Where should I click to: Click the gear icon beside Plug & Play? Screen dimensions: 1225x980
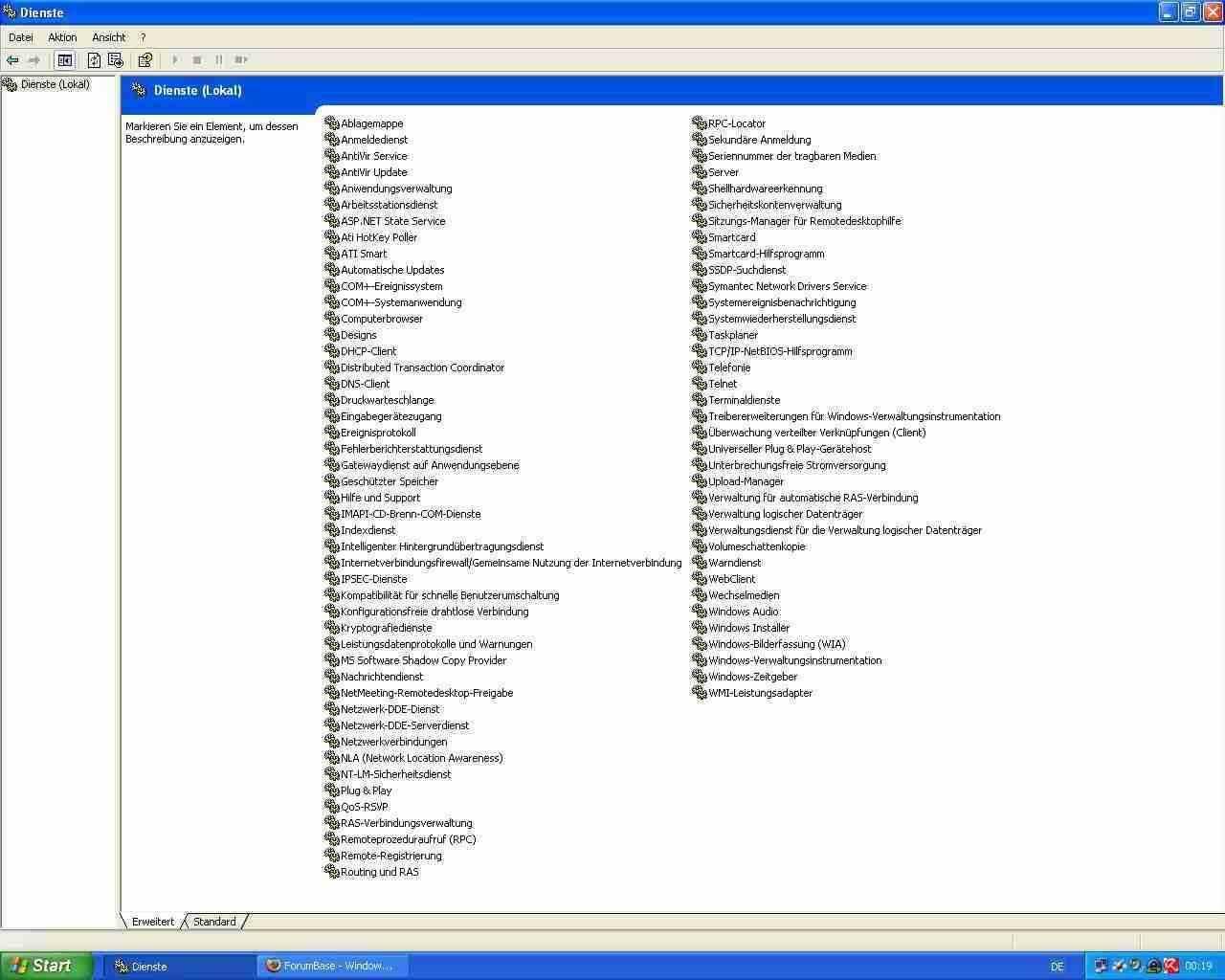pyautogui.click(x=332, y=791)
